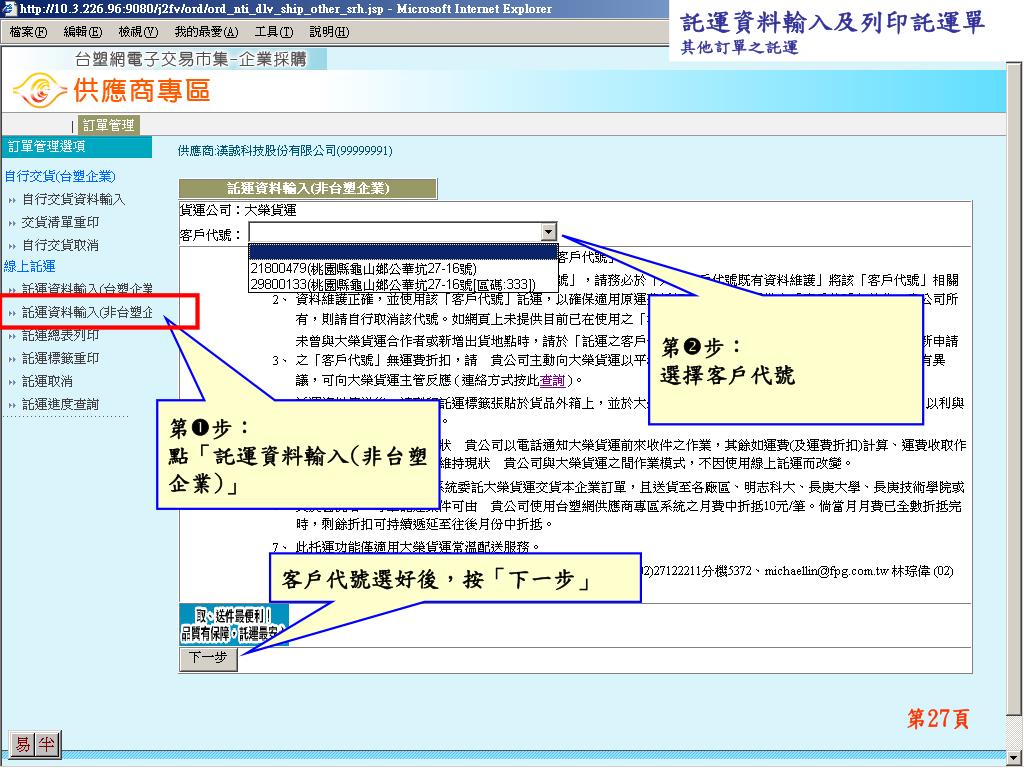The width and height of the screenshot is (1024, 768).
Task: Click the 訂單管理選項 sidebar header
Action: coord(77,146)
